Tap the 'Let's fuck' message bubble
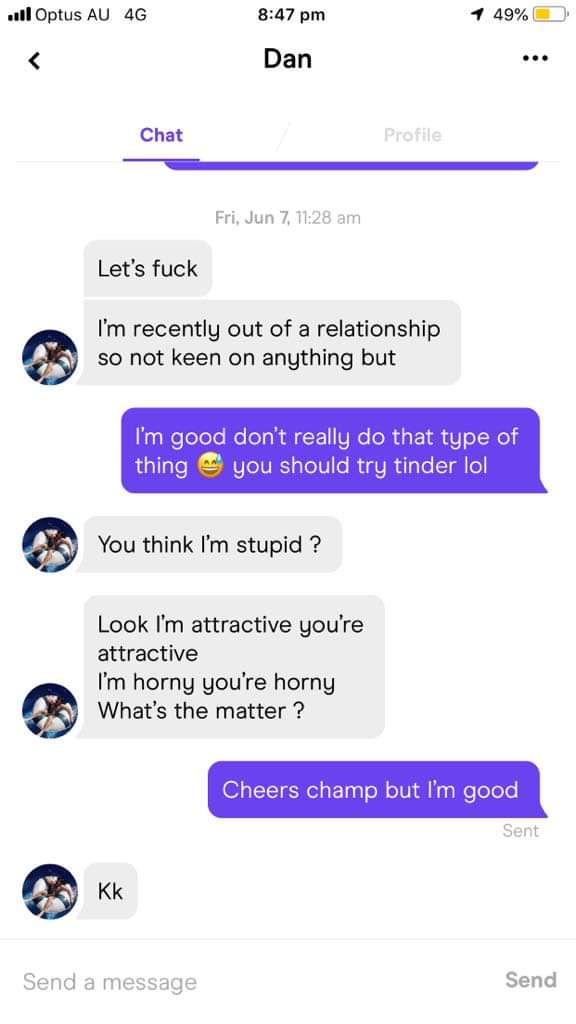The width and height of the screenshot is (576, 1024). [148, 268]
